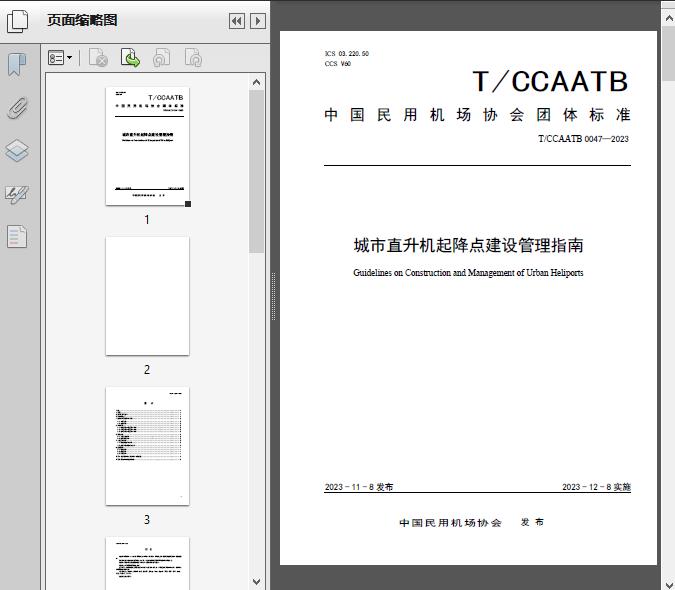Screen dimensions: 675x590
Task: Click thumbnail pane scroll up arrow
Action: coord(257,82)
